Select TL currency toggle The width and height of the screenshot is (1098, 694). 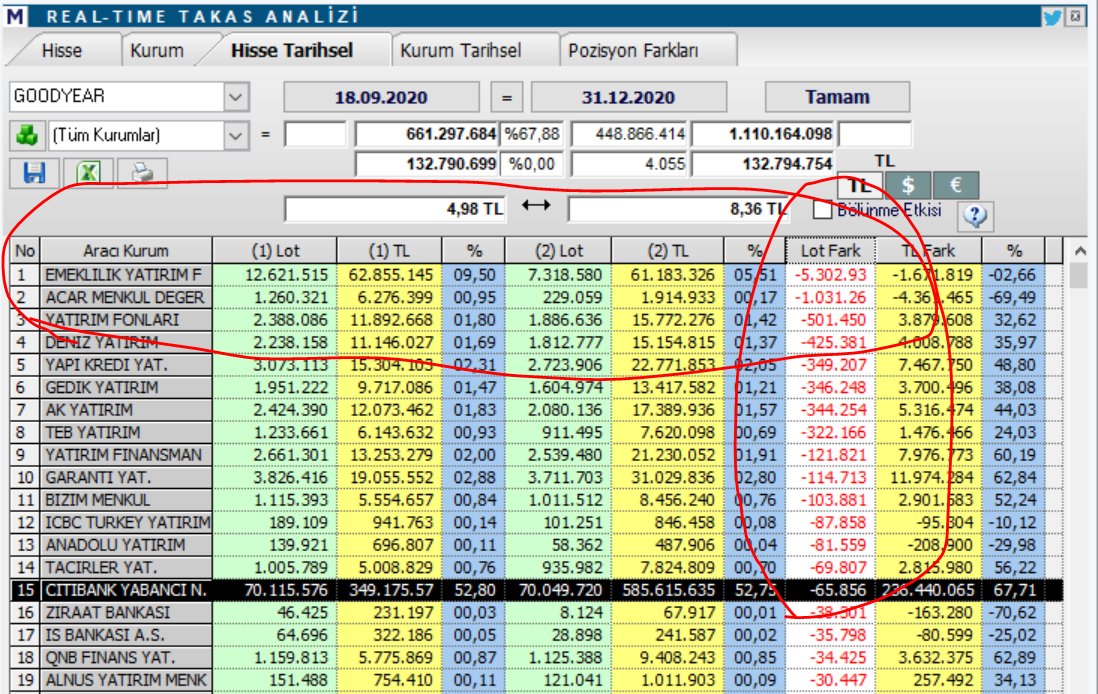[859, 186]
